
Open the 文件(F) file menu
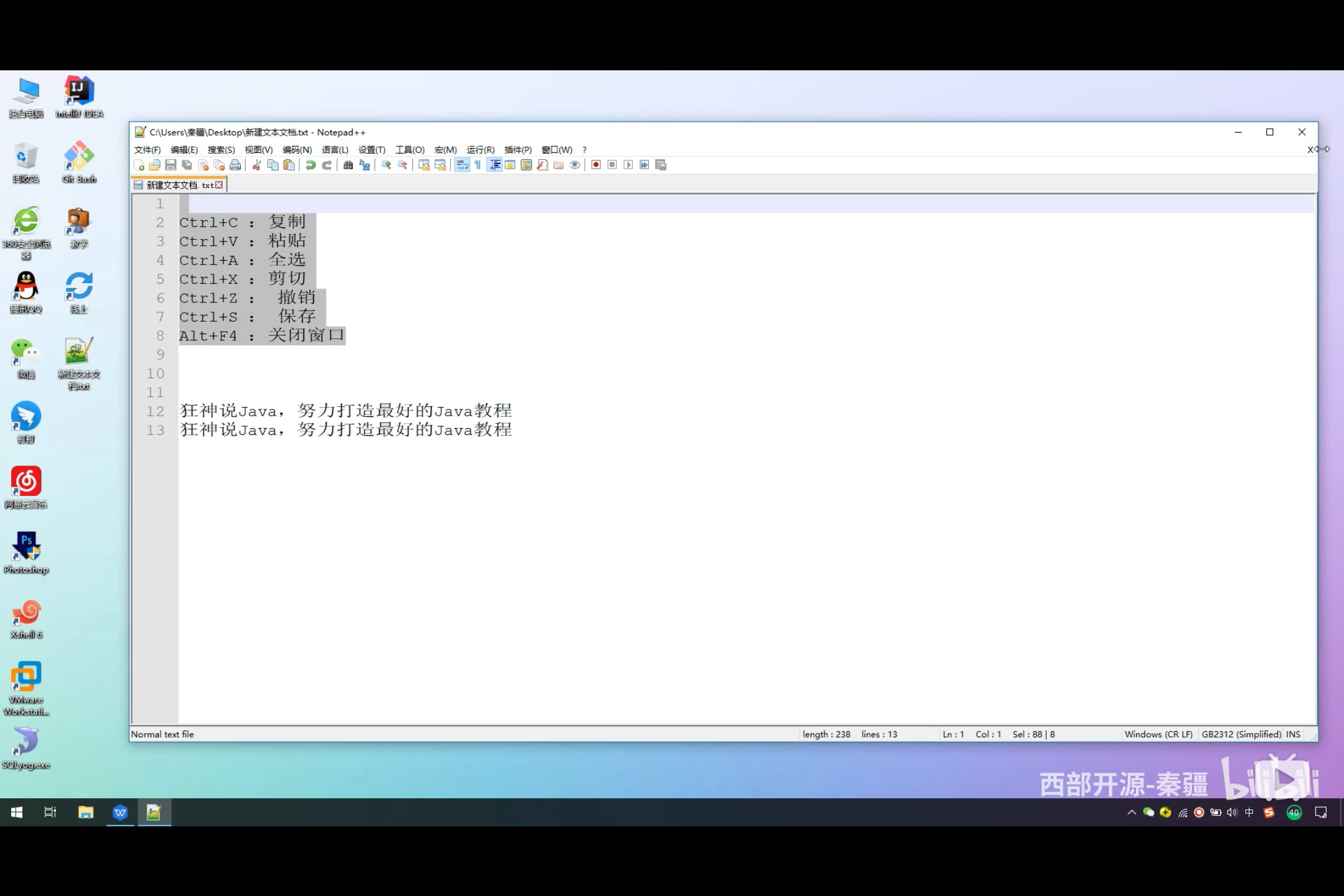[x=147, y=150]
